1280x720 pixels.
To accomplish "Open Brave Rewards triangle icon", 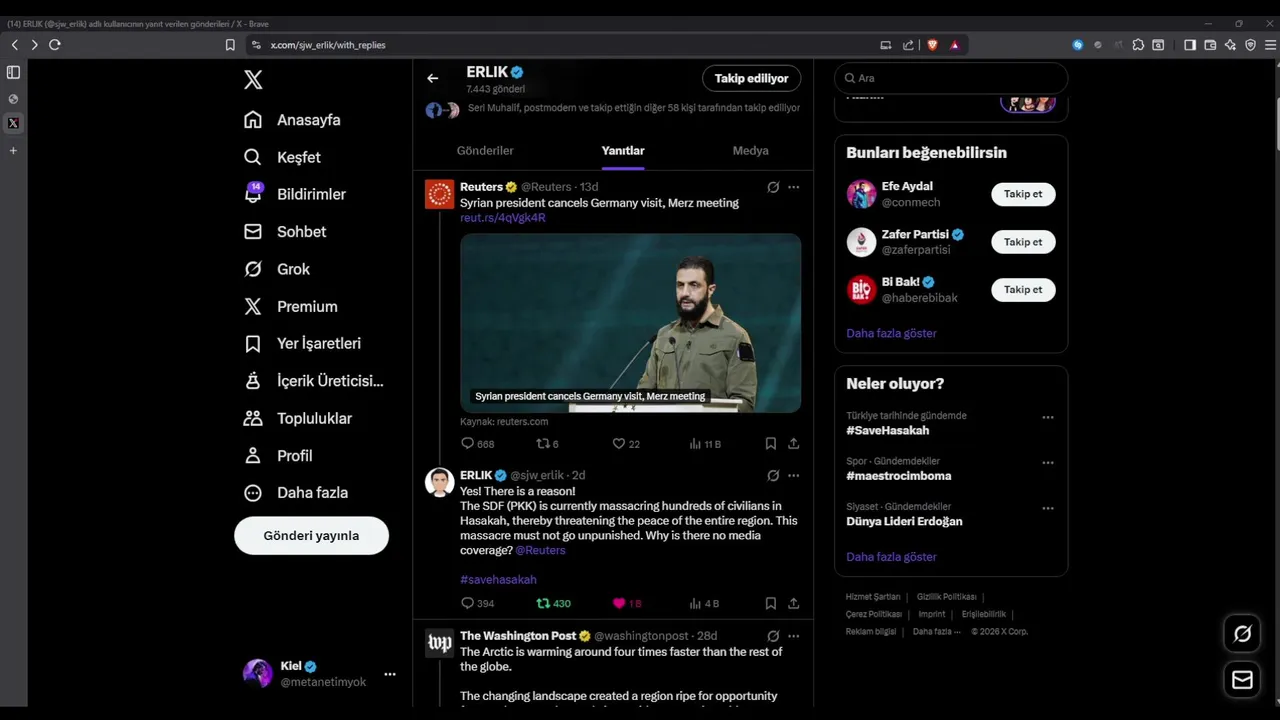I will coord(955,45).
